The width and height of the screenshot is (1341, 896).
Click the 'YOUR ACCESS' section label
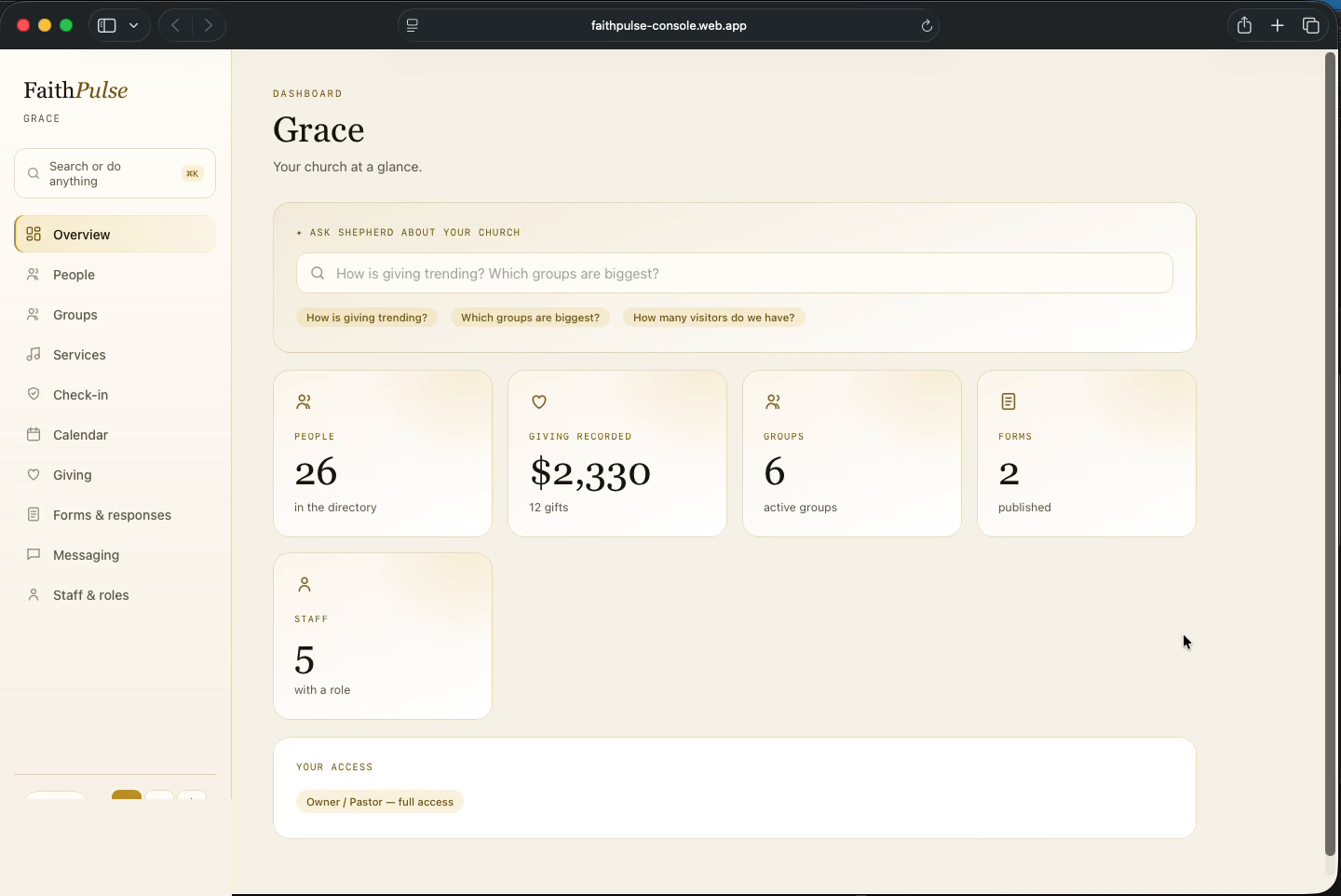coord(334,767)
